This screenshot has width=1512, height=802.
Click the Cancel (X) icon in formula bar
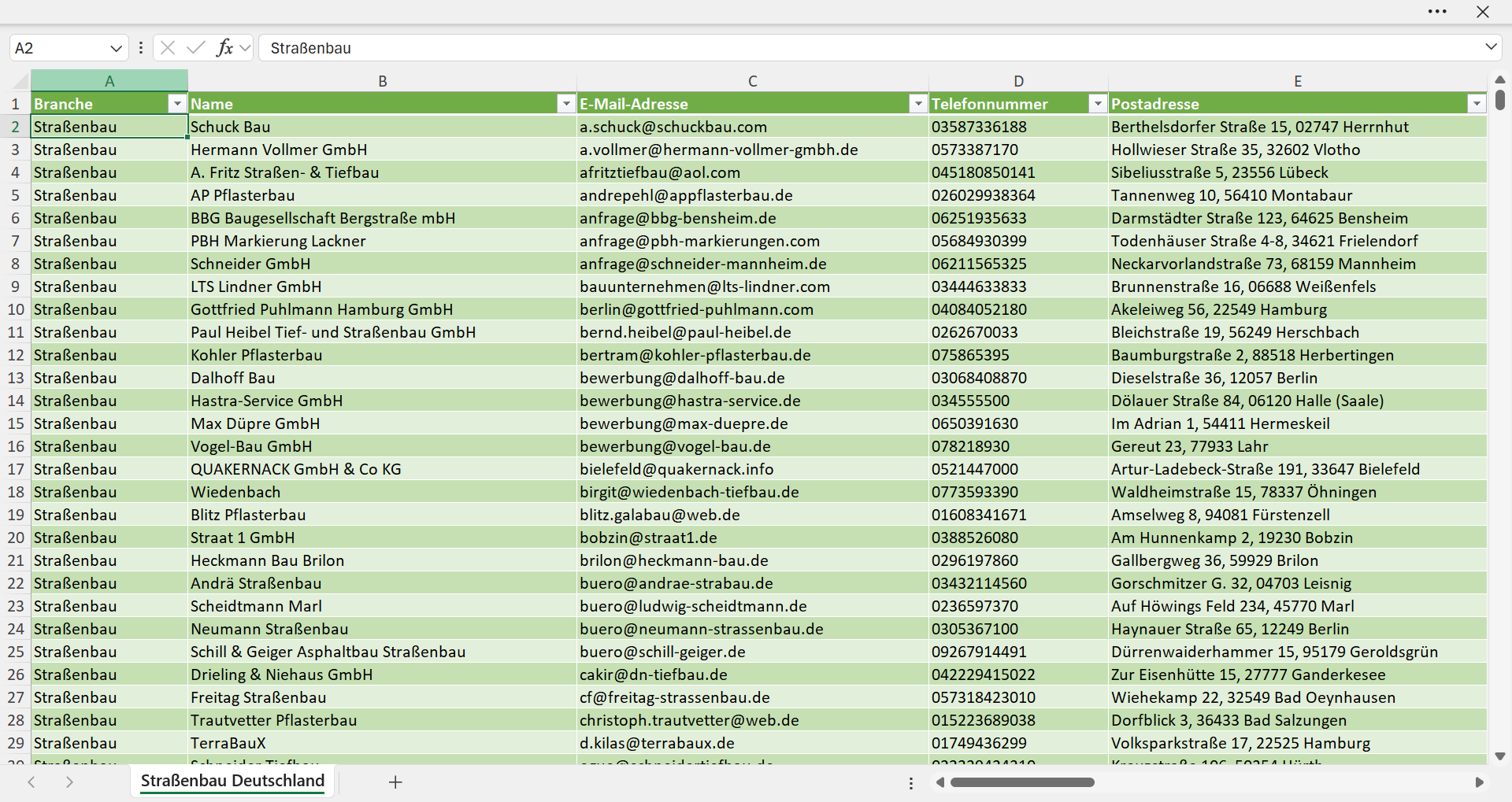[x=168, y=48]
